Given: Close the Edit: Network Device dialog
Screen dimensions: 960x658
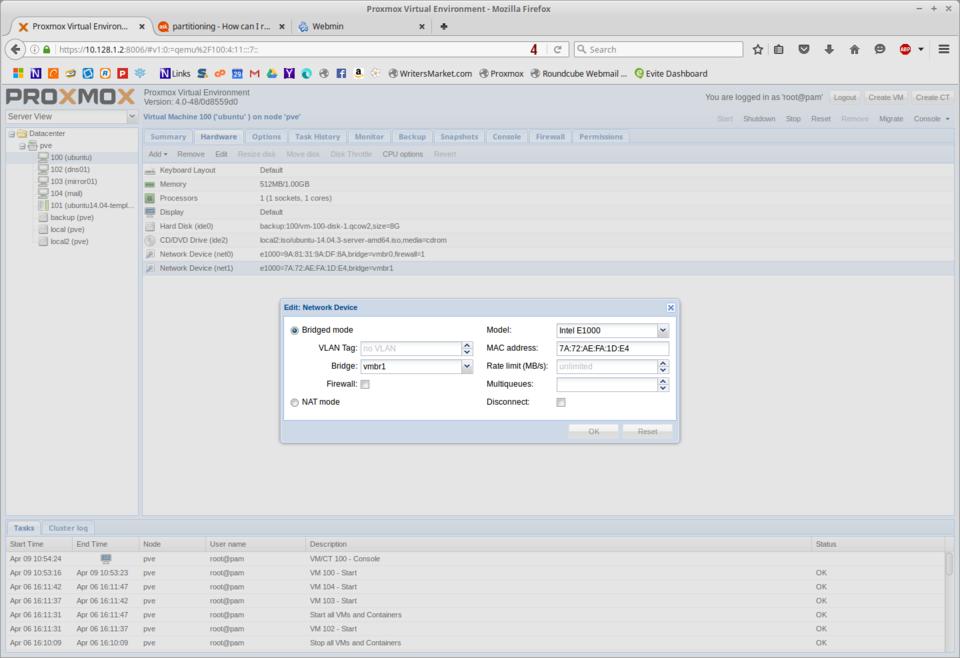Looking at the screenshot, I should pos(670,308).
